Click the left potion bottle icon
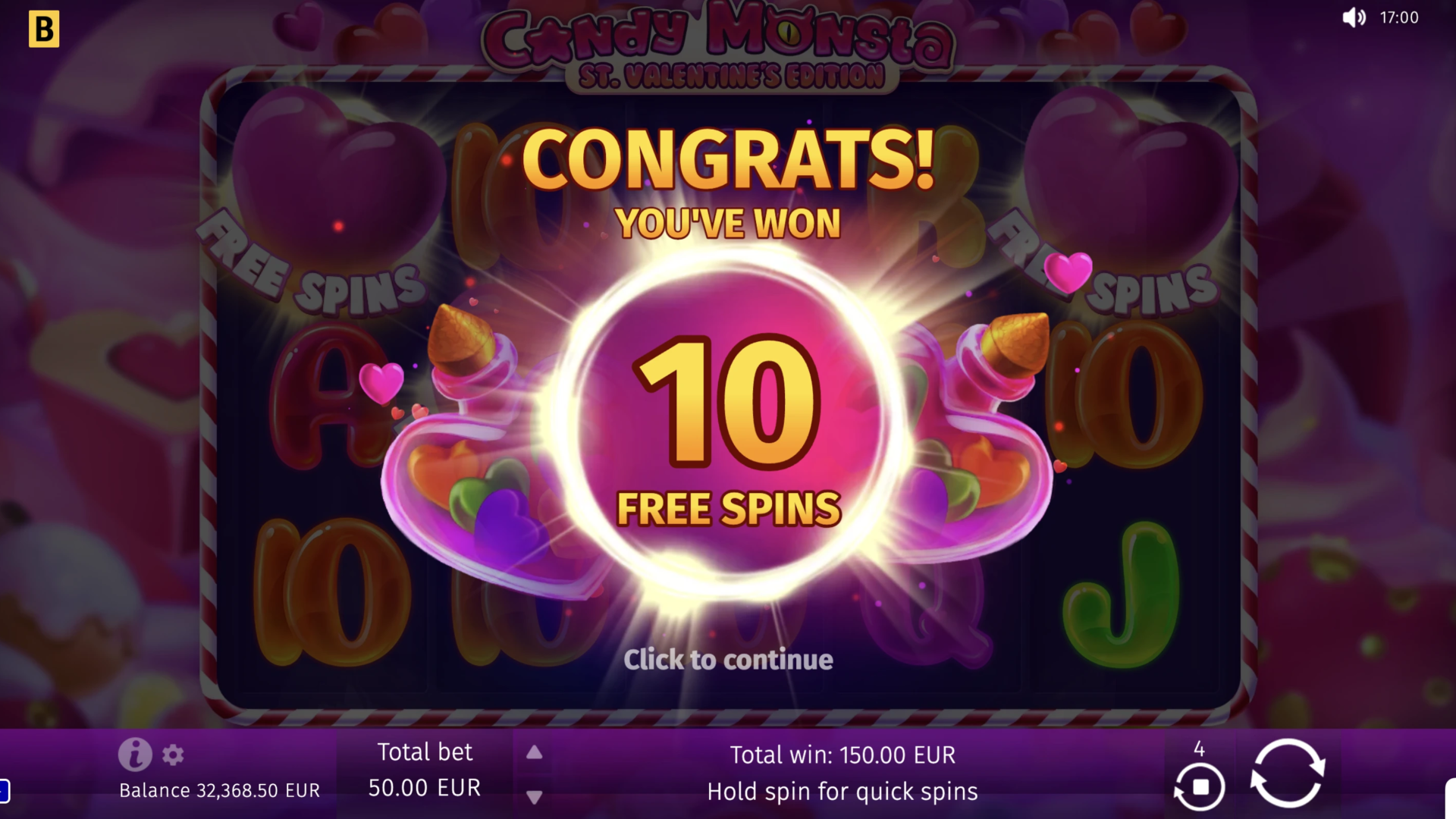Screen dimensions: 1456x819 tap(485, 455)
